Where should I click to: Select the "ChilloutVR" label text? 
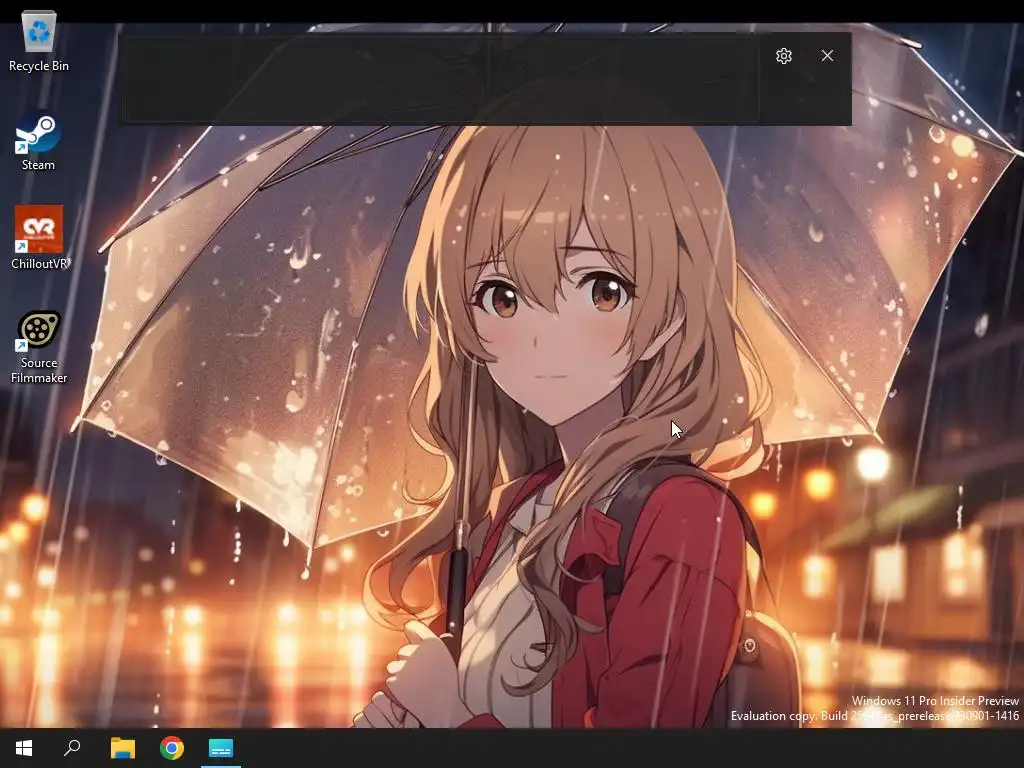click(39, 264)
